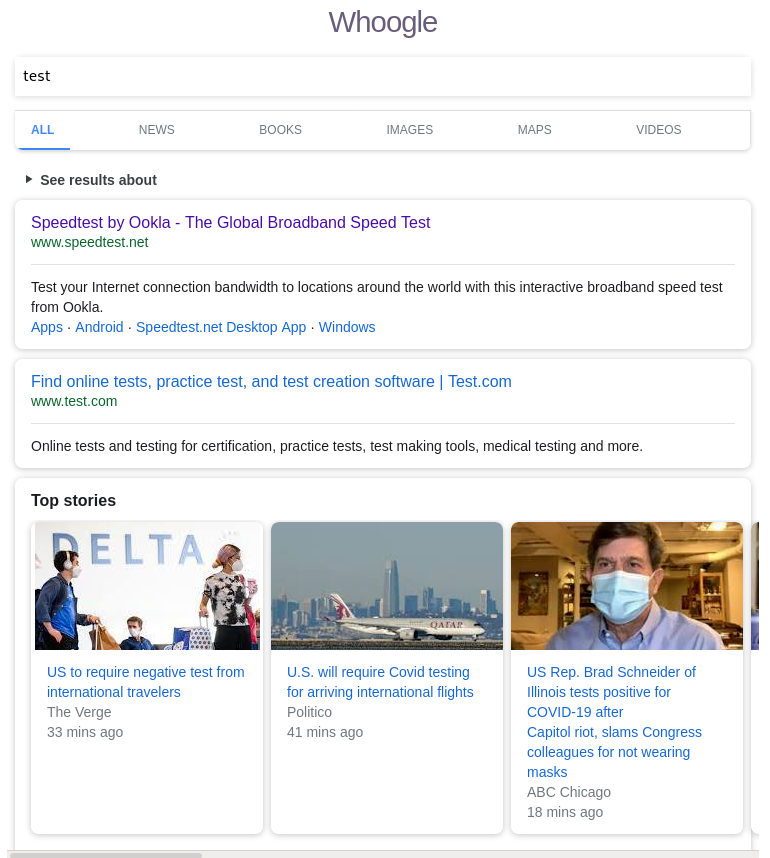Viewport: 770px width, 858px height.
Task: Focus the search box containing "test"
Action: click(x=383, y=76)
